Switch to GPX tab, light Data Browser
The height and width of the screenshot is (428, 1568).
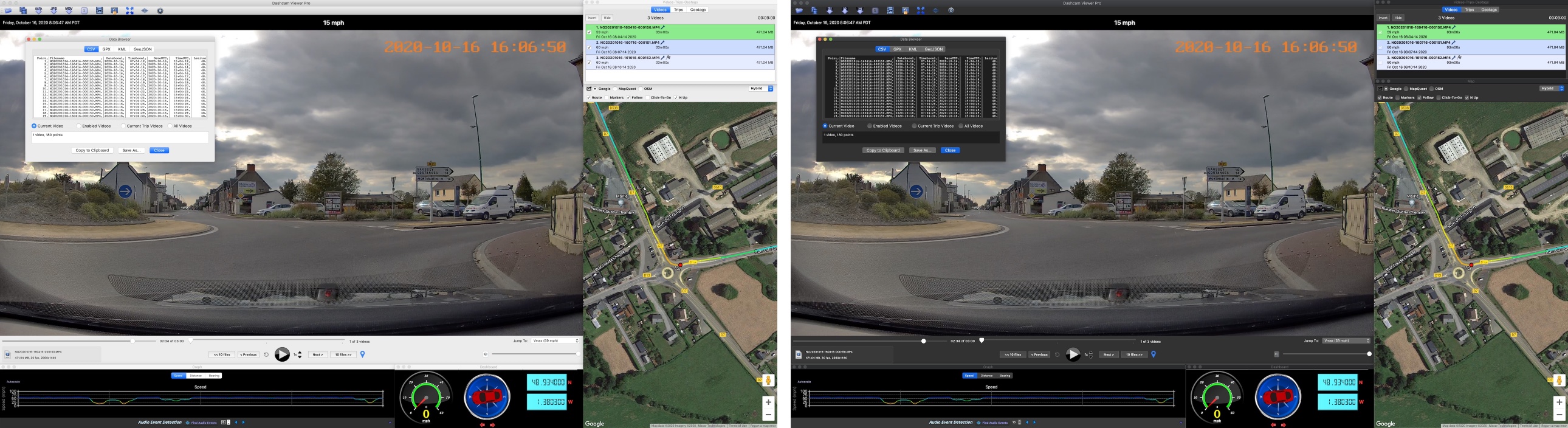coord(106,49)
